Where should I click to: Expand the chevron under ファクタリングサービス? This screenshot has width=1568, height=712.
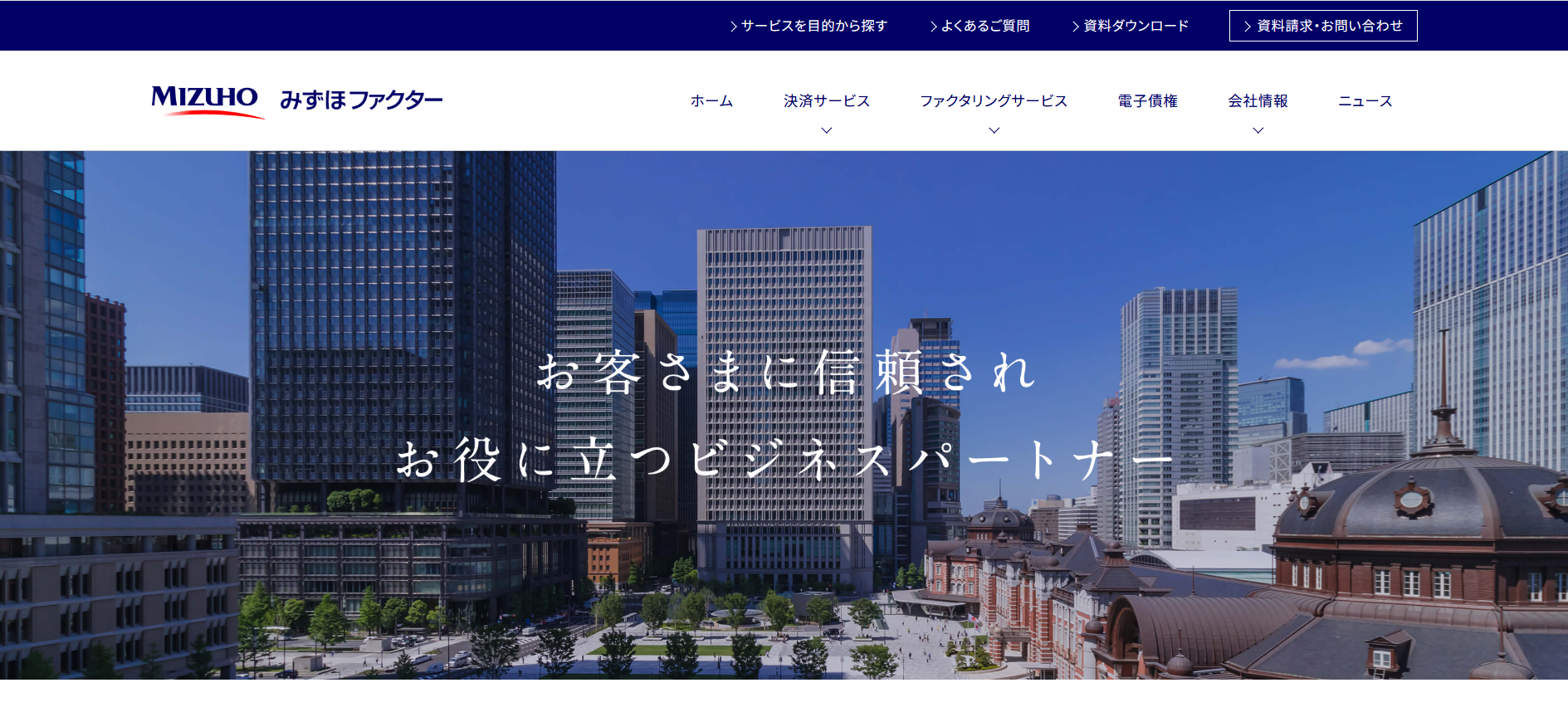994,130
